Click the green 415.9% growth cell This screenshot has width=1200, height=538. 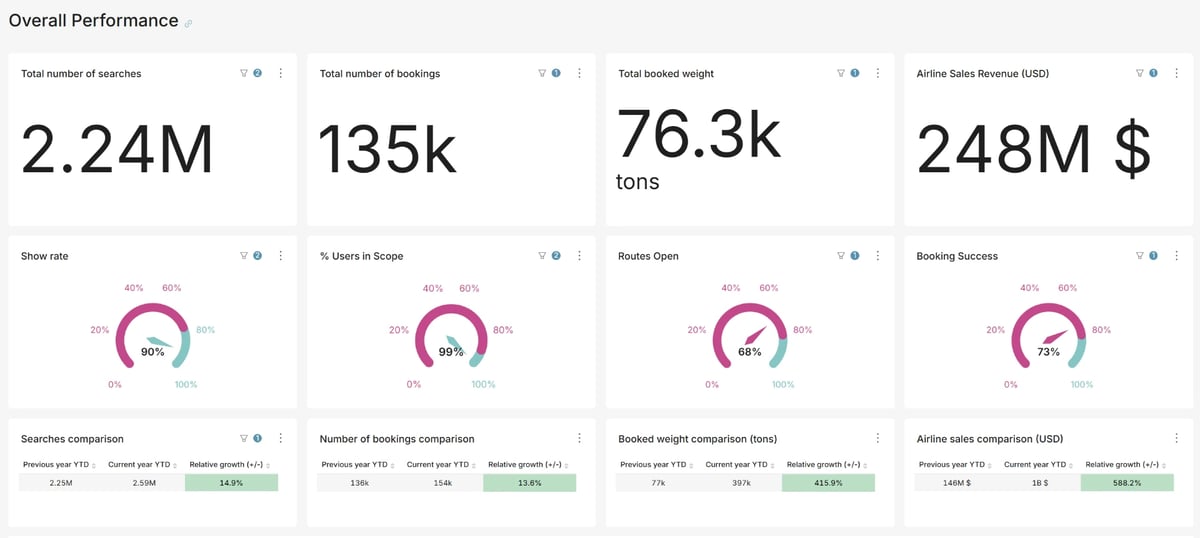pyautogui.click(x=828, y=483)
